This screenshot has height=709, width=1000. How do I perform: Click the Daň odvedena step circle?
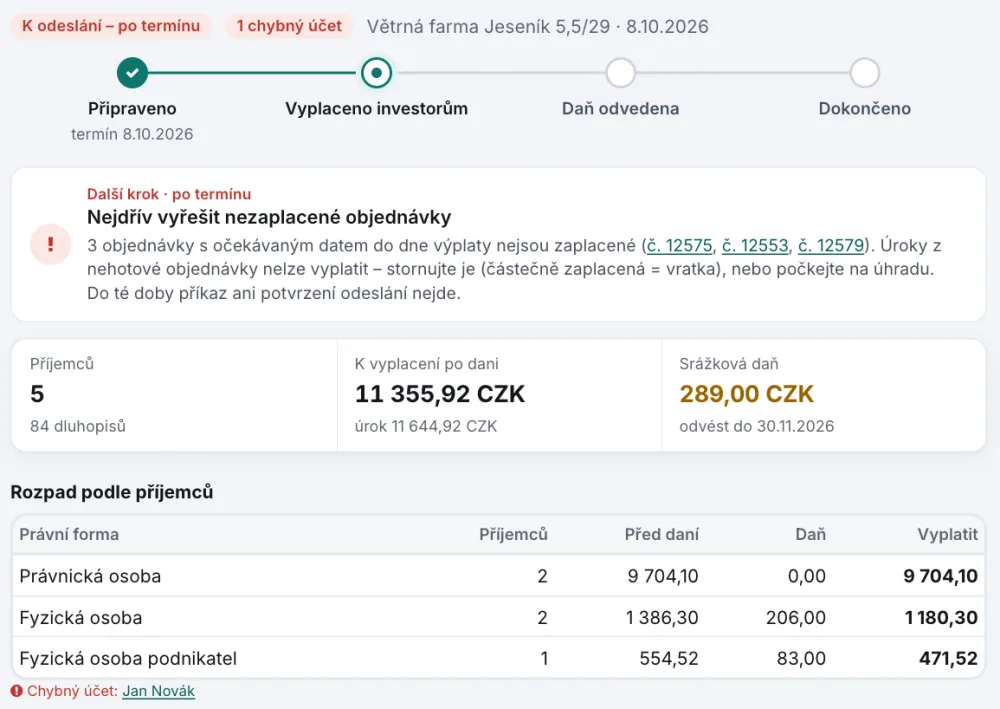[621, 73]
